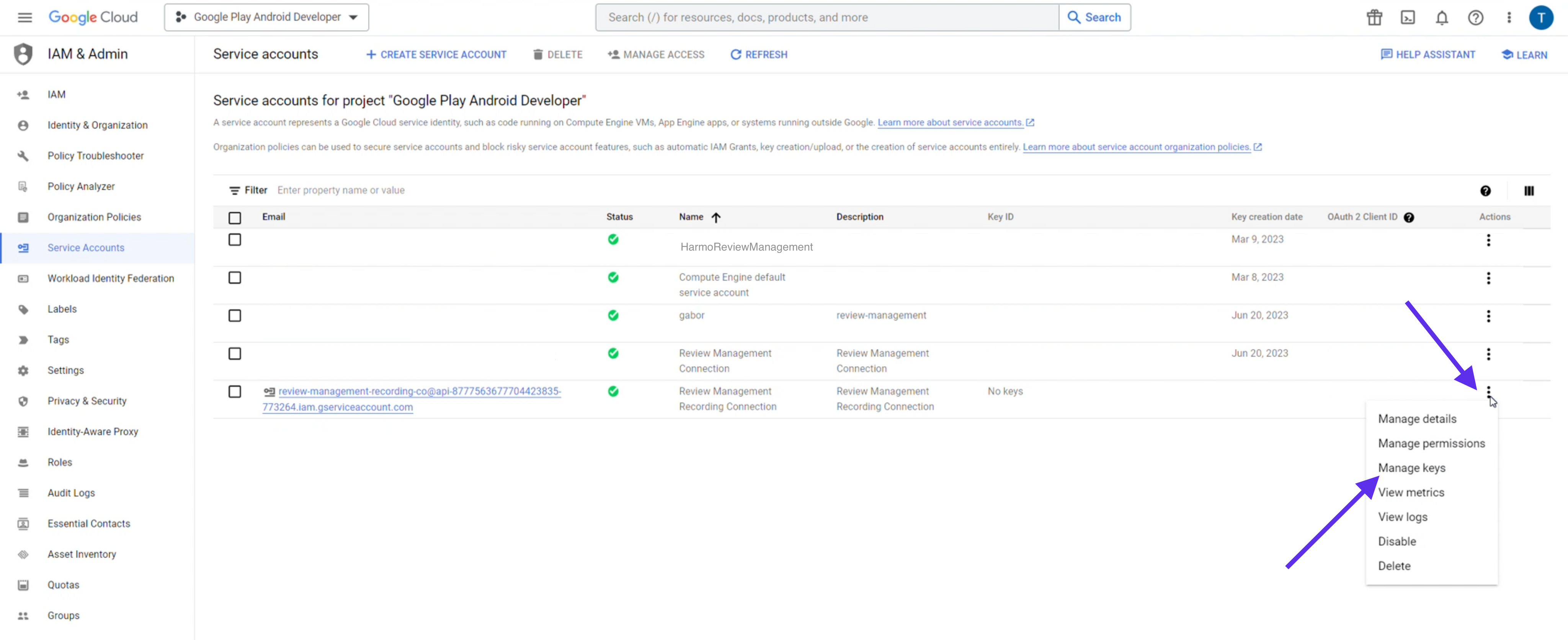Focus the top resource search field
The height and width of the screenshot is (640, 1568).
coord(828,17)
